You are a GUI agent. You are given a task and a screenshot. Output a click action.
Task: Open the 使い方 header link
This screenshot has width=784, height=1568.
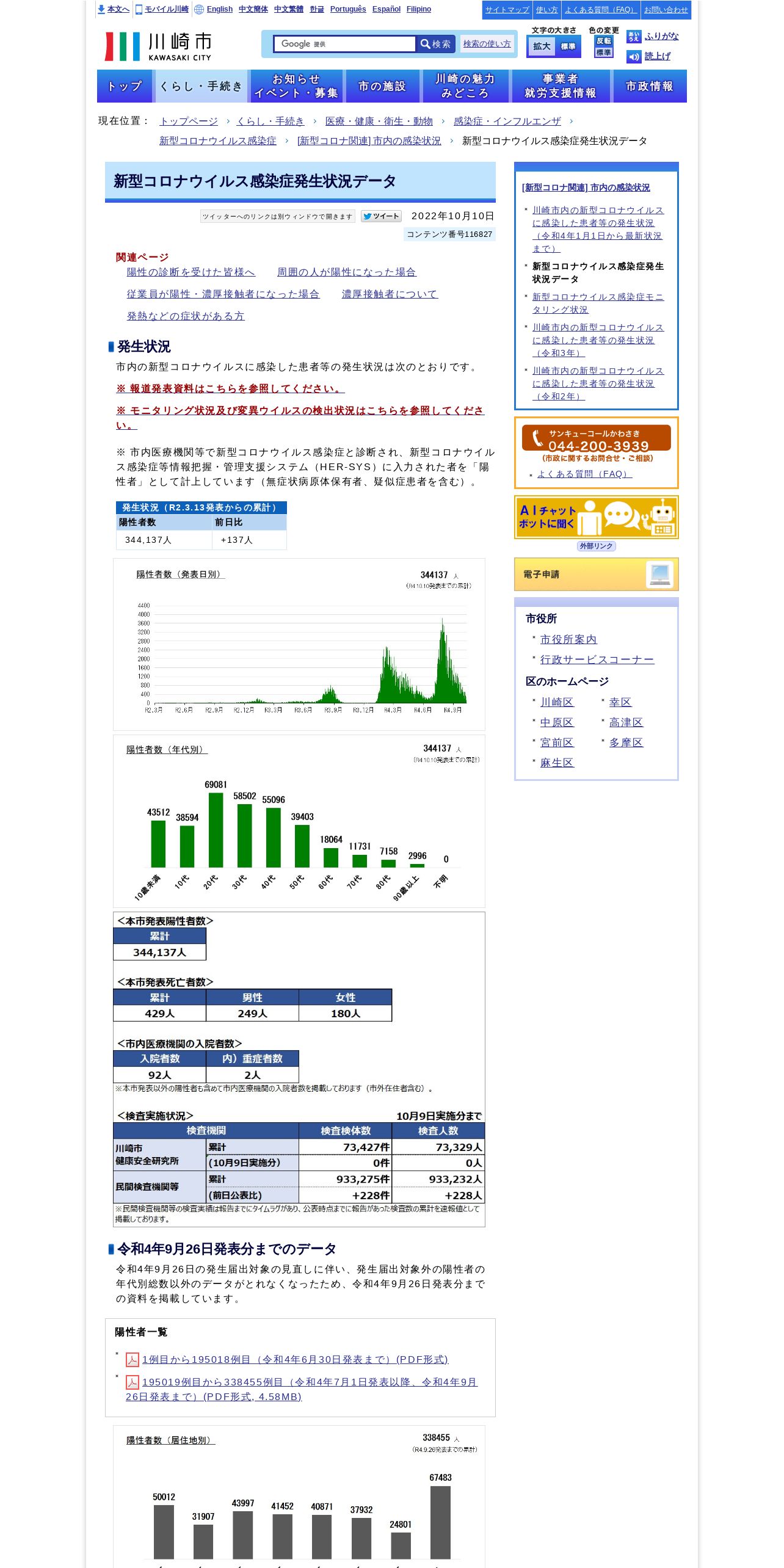(x=546, y=10)
